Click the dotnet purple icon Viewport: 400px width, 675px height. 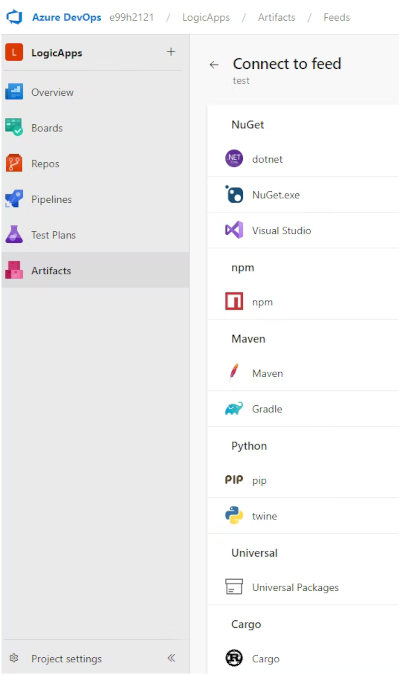point(234,158)
